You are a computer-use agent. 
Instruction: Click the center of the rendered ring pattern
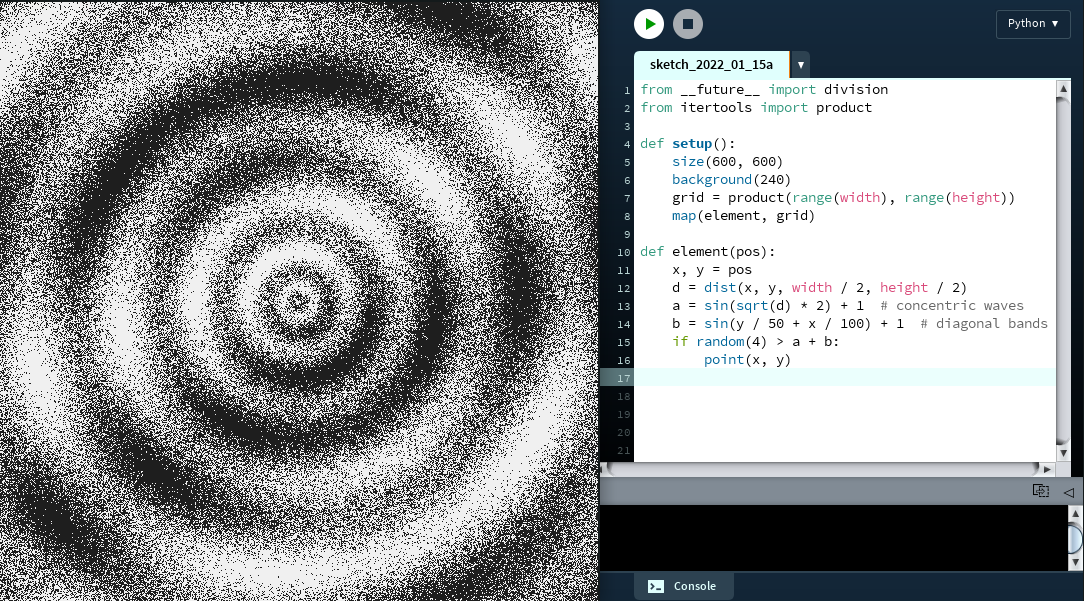click(299, 300)
